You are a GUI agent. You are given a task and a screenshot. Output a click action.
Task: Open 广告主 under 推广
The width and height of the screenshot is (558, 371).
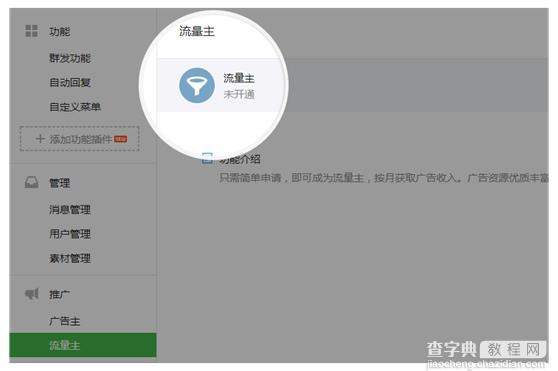point(65,321)
